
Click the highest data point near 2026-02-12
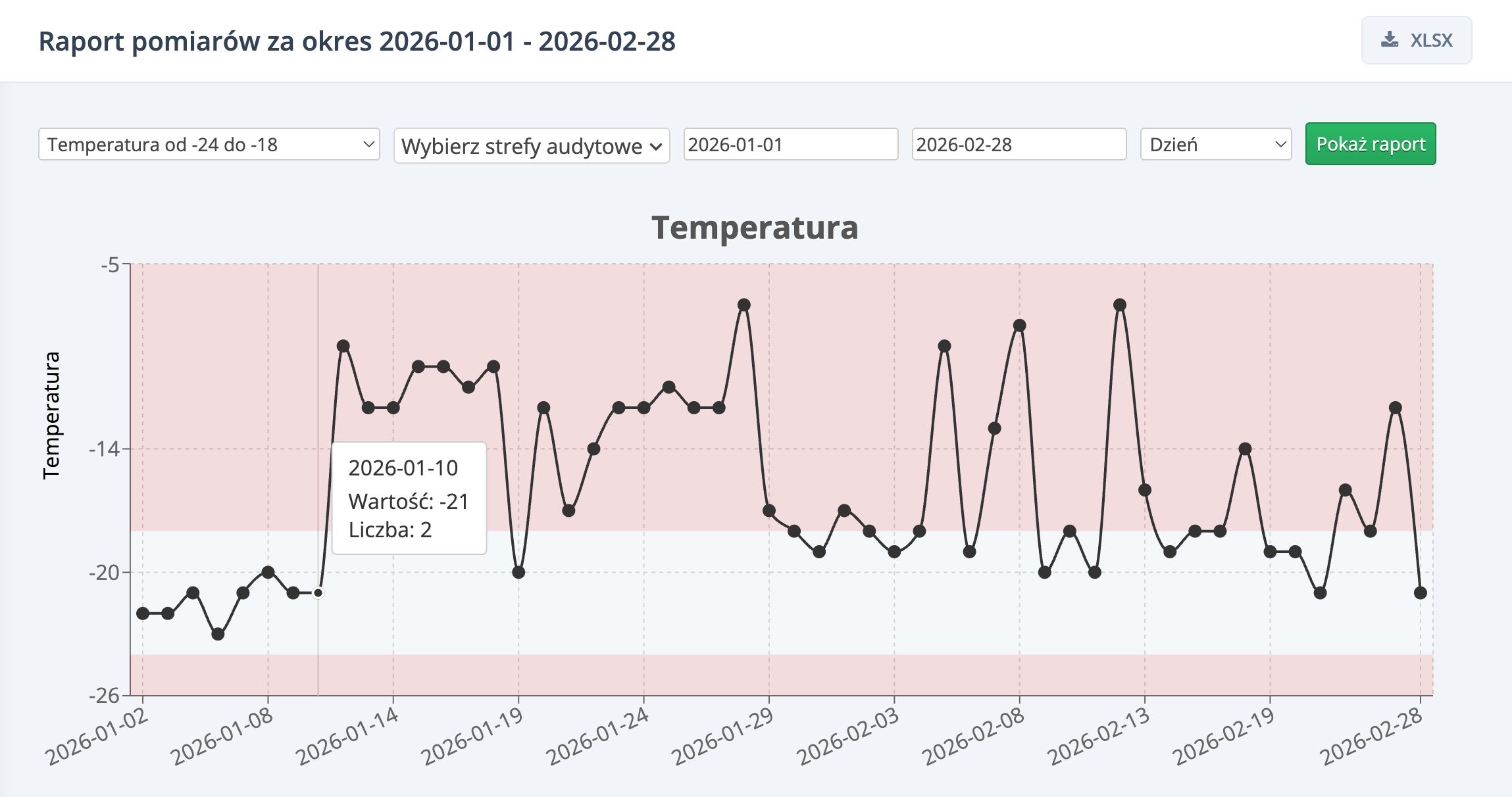pyautogui.click(x=1120, y=305)
